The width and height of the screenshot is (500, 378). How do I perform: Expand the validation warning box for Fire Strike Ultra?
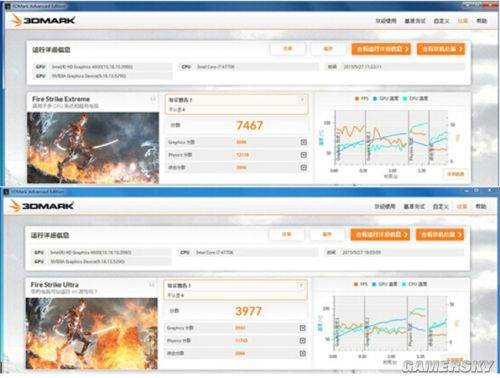pos(235,290)
